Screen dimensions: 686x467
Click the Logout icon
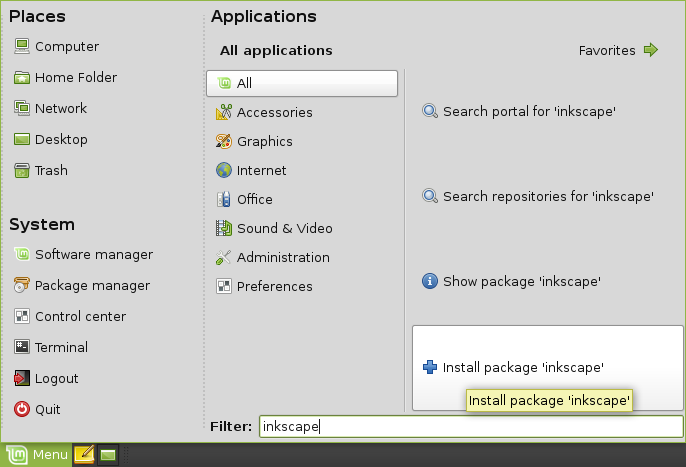21,378
